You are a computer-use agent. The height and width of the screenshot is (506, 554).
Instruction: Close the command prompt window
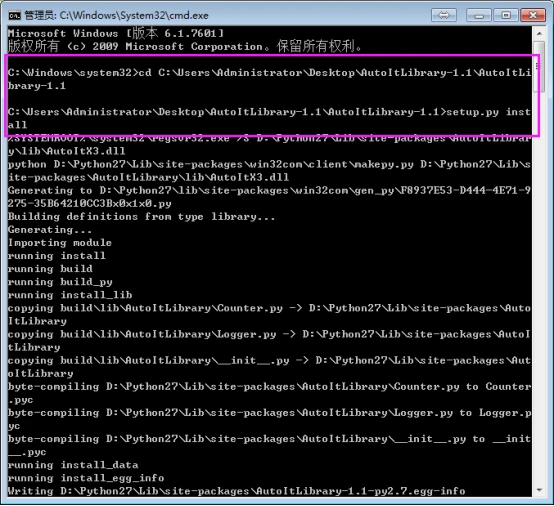[x=533, y=15]
